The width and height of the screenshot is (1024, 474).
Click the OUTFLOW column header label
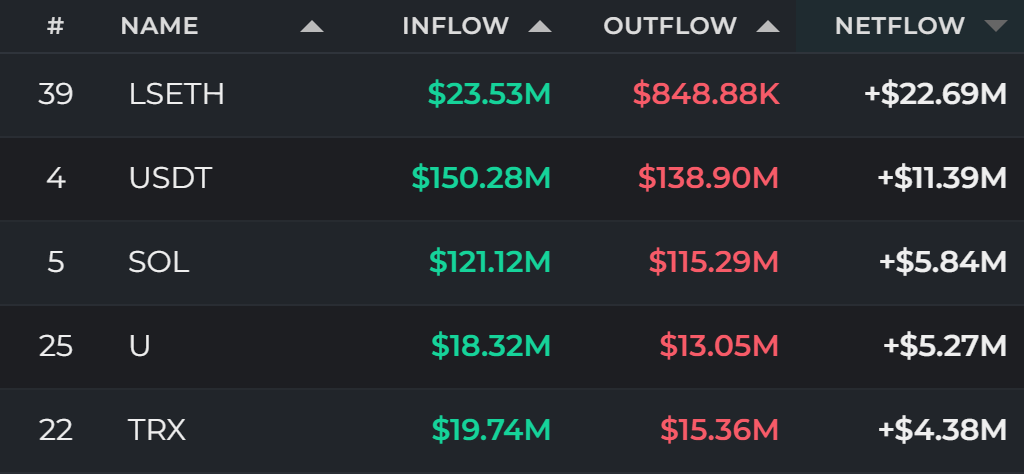(670, 26)
